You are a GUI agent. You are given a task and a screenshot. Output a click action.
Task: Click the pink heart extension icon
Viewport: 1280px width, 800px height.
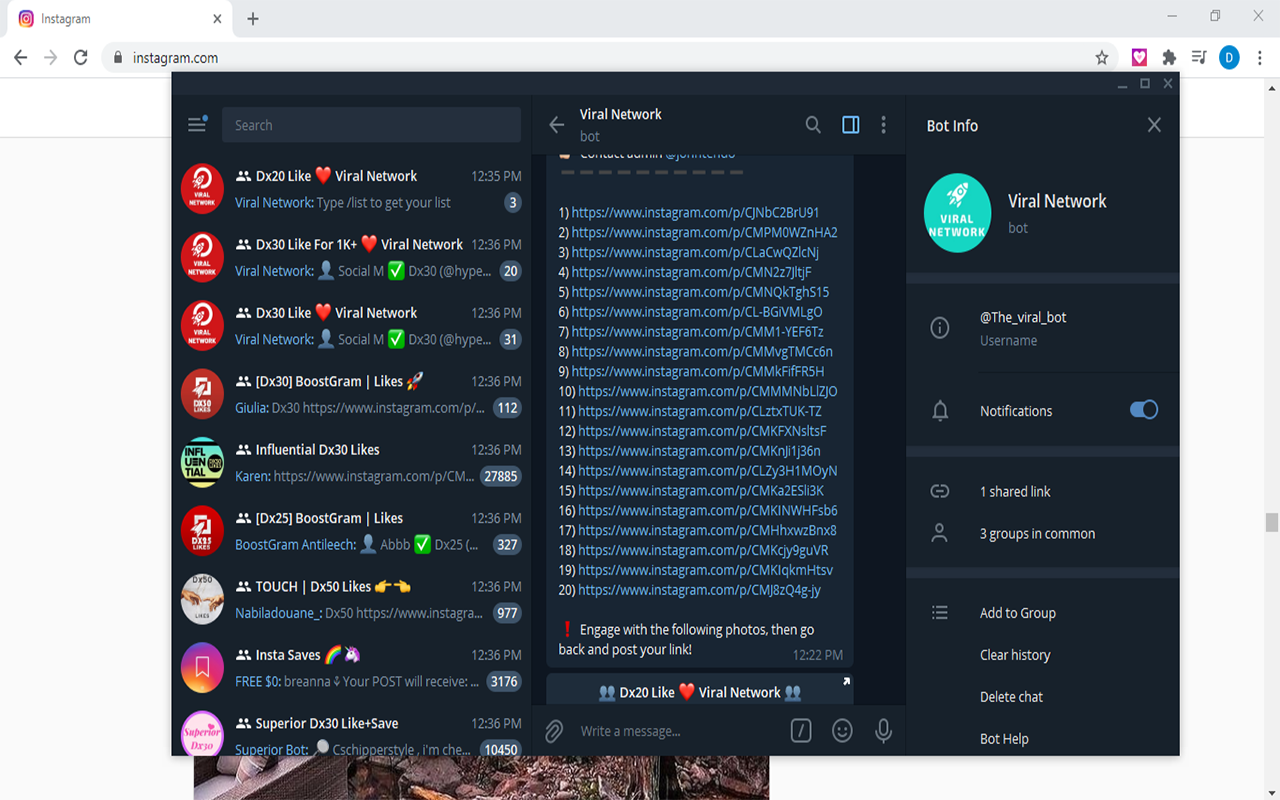pyautogui.click(x=1139, y=58)
